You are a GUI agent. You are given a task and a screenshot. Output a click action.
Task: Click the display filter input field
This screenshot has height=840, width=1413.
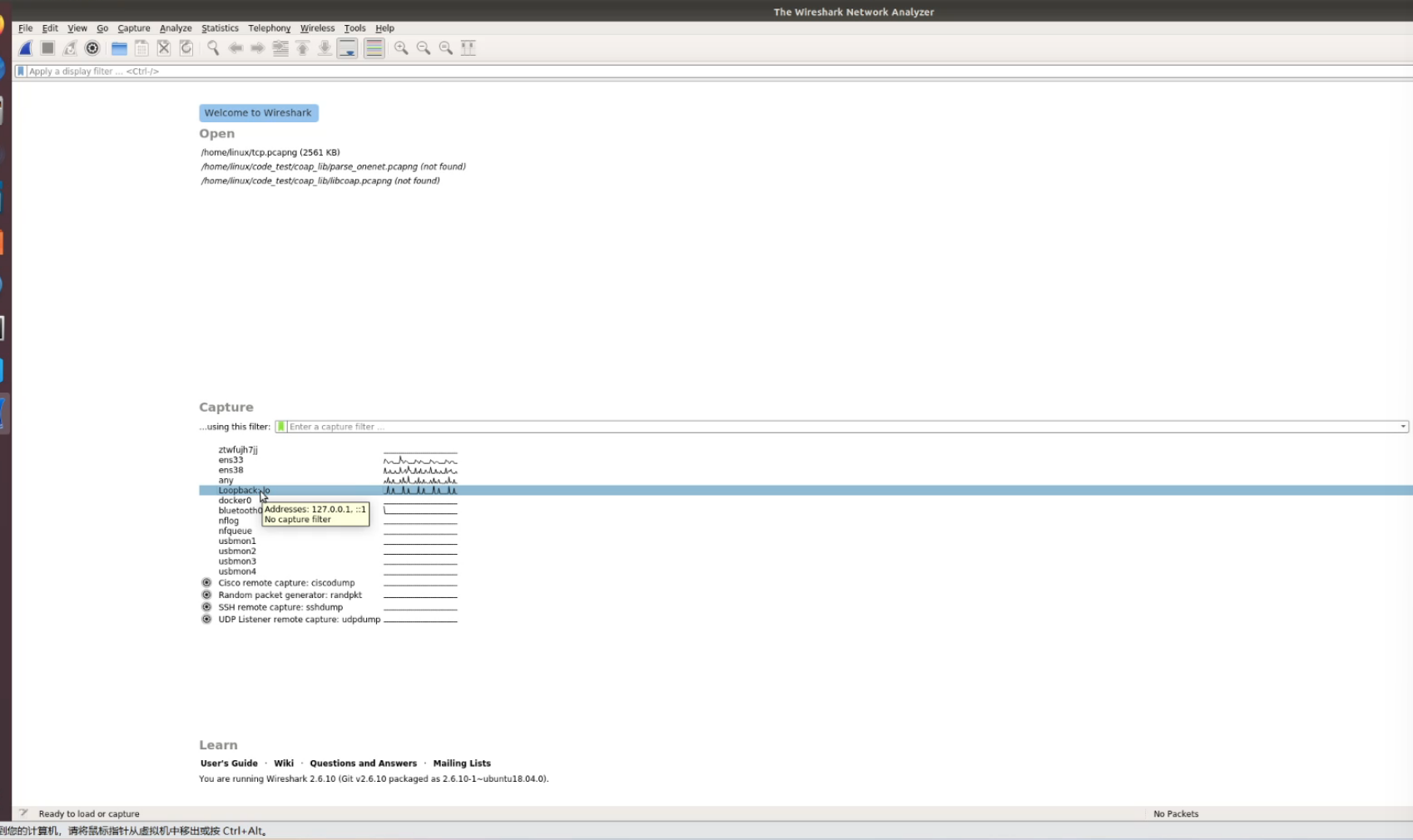point(720,72)
